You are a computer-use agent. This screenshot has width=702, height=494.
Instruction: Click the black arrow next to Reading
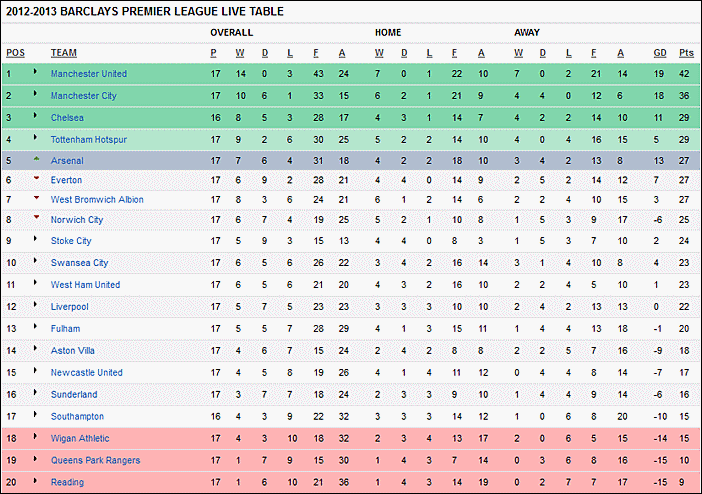[35, 480]
